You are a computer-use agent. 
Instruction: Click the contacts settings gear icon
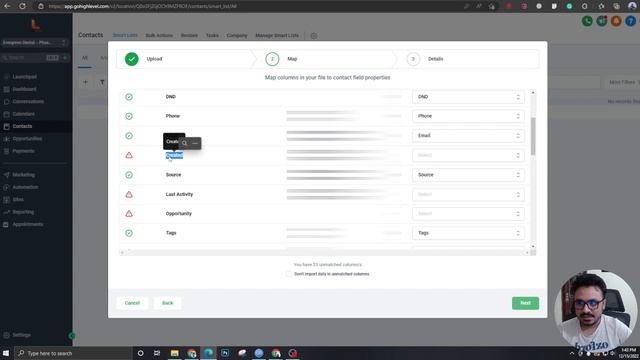coord(313,36)
